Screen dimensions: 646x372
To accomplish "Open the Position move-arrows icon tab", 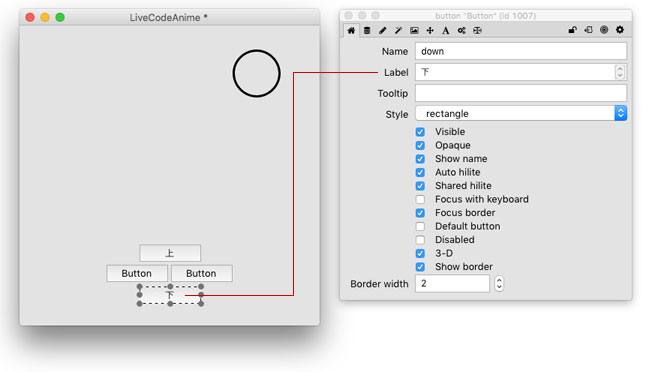I will [x=430, y=30].
